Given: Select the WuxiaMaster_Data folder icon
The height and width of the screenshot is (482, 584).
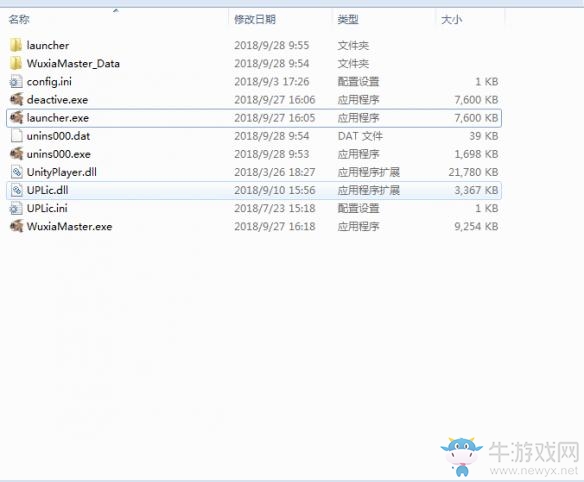Looking at the screenshot, I should [x=16, y=63].
